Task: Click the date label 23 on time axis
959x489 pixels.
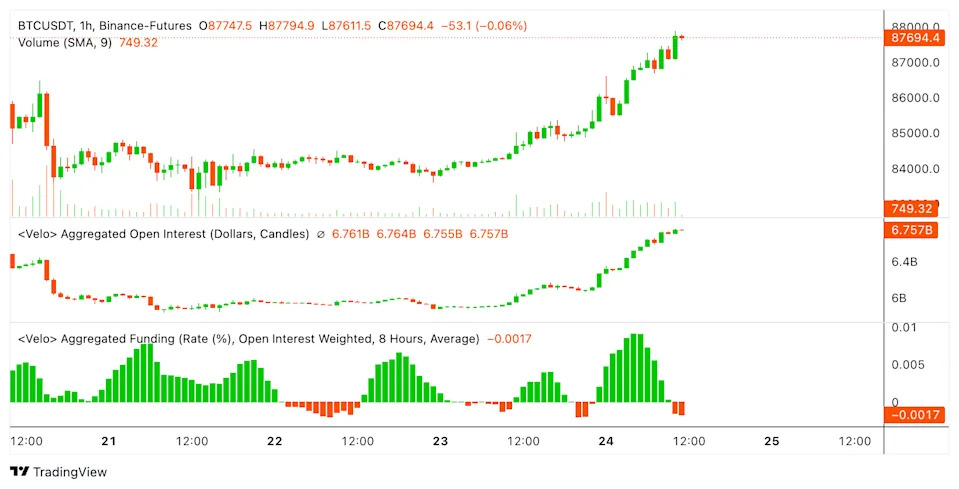Action: point(440,441)
